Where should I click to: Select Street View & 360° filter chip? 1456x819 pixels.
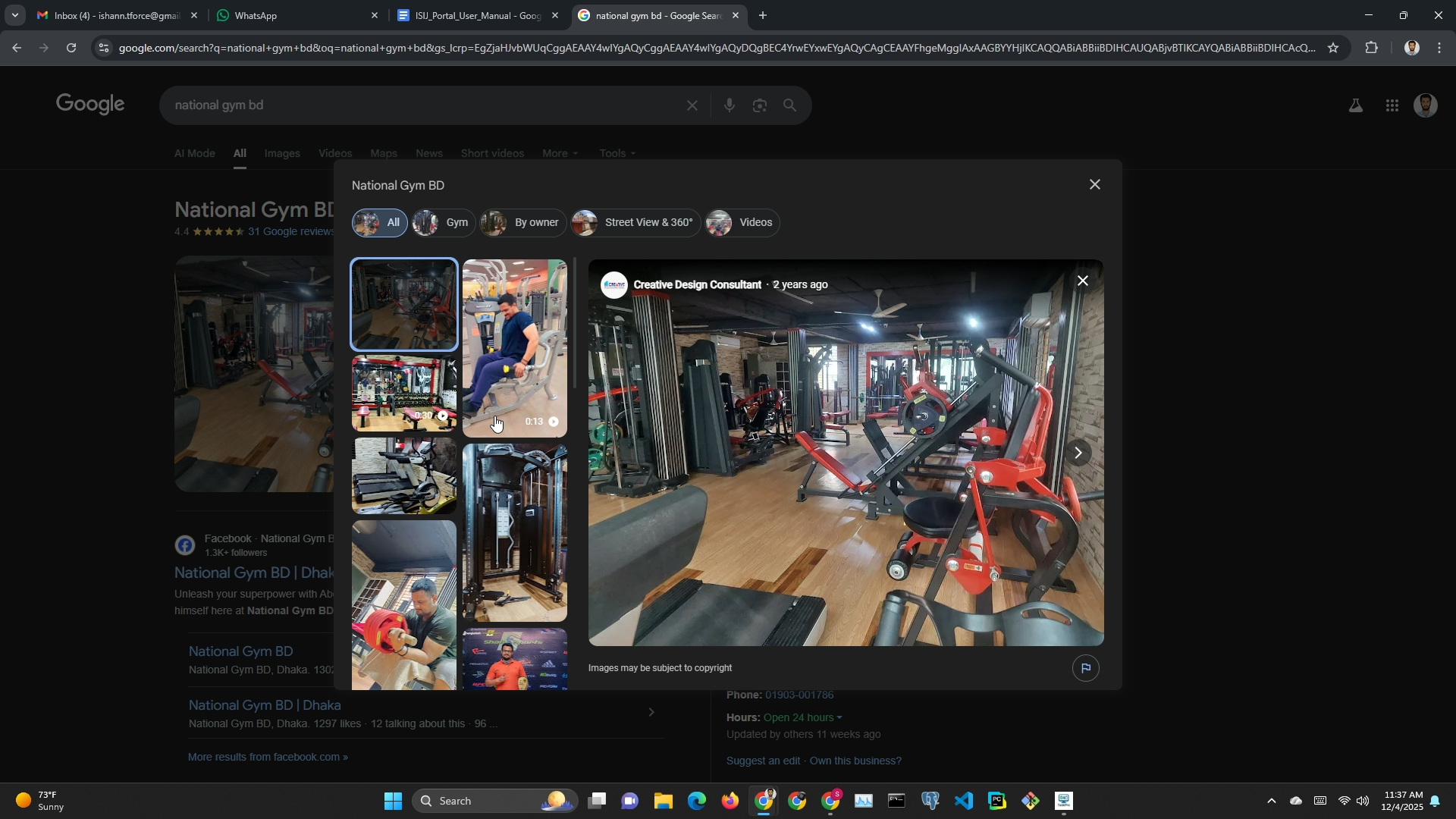pos(635,223)
